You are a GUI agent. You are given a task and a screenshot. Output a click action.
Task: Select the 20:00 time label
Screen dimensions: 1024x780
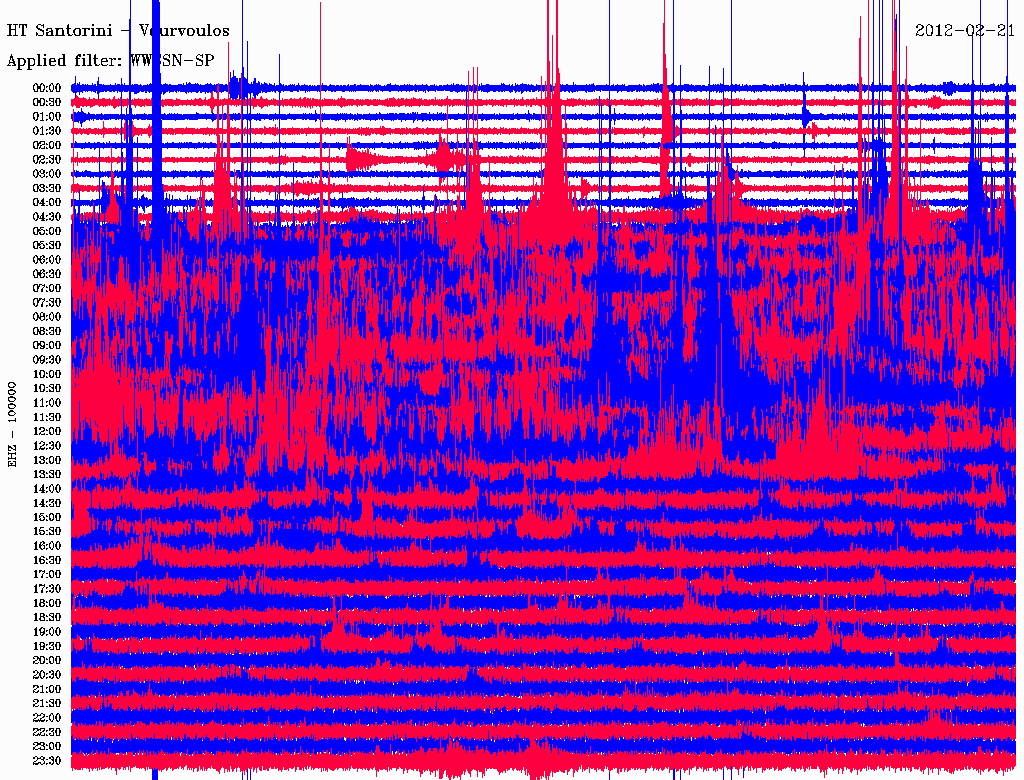click(x=47, y=660)
